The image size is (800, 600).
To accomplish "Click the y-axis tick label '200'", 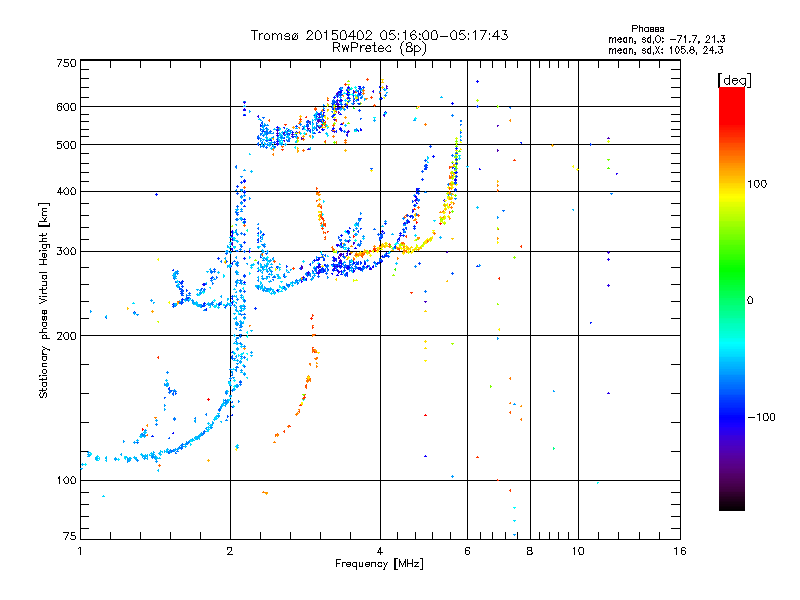I will click(x=66, y=336).
